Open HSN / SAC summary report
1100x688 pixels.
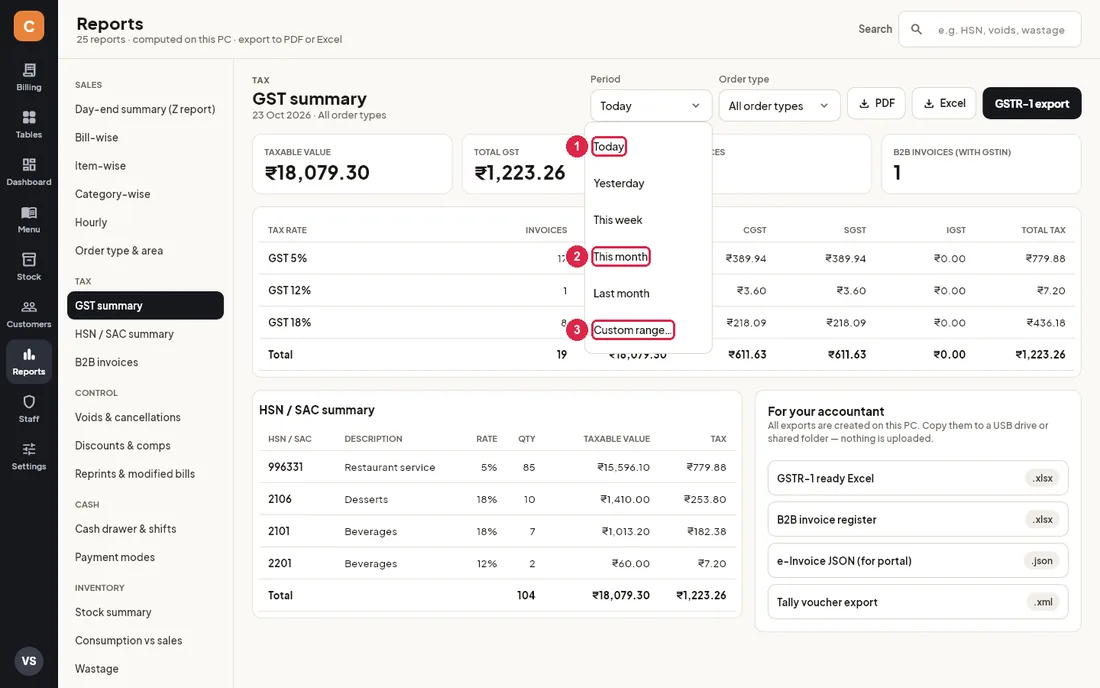(145, 334)
